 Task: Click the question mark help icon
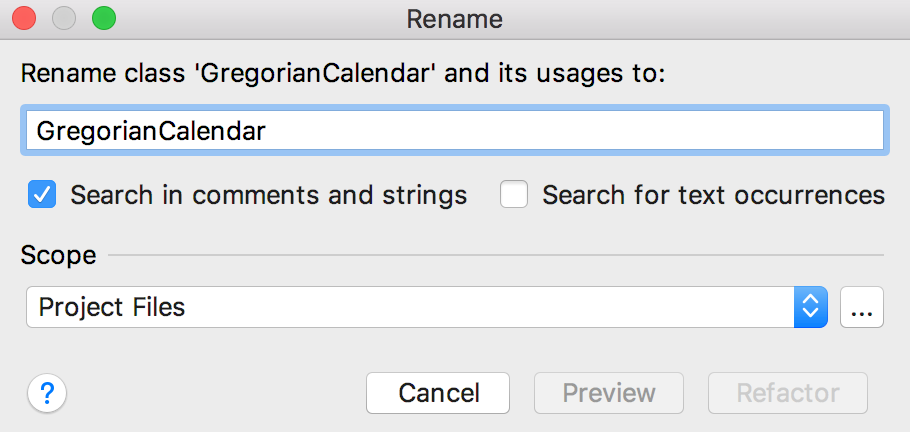pos(47,393)
